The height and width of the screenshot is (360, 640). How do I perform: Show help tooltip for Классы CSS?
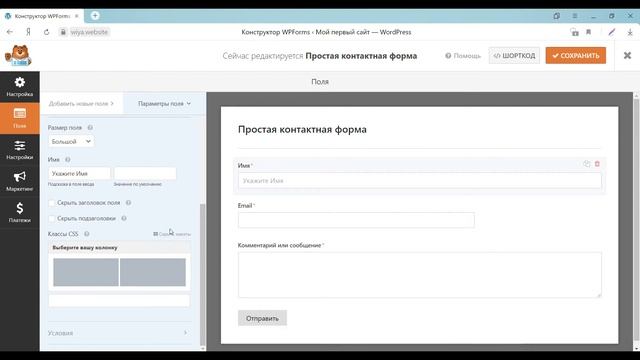87,234
